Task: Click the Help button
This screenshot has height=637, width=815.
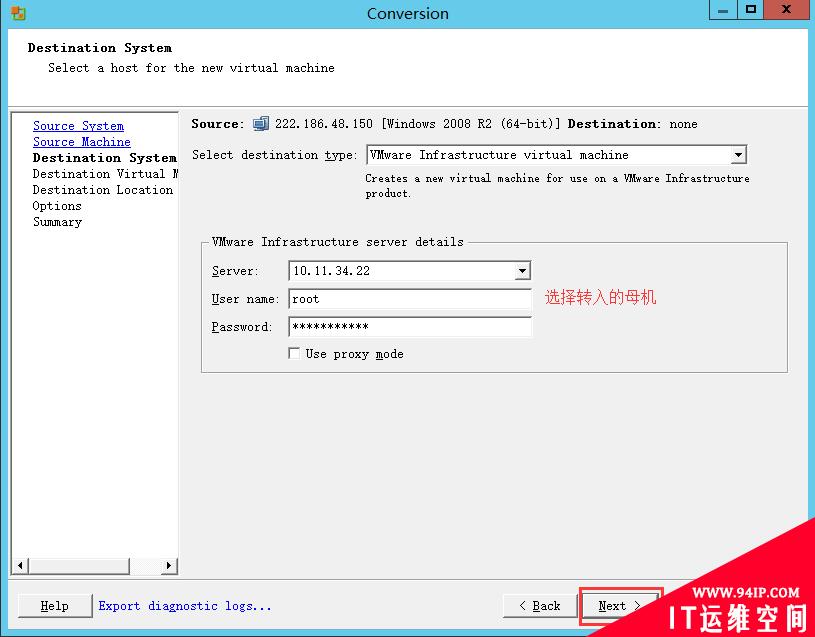Action: pos(55,606)
